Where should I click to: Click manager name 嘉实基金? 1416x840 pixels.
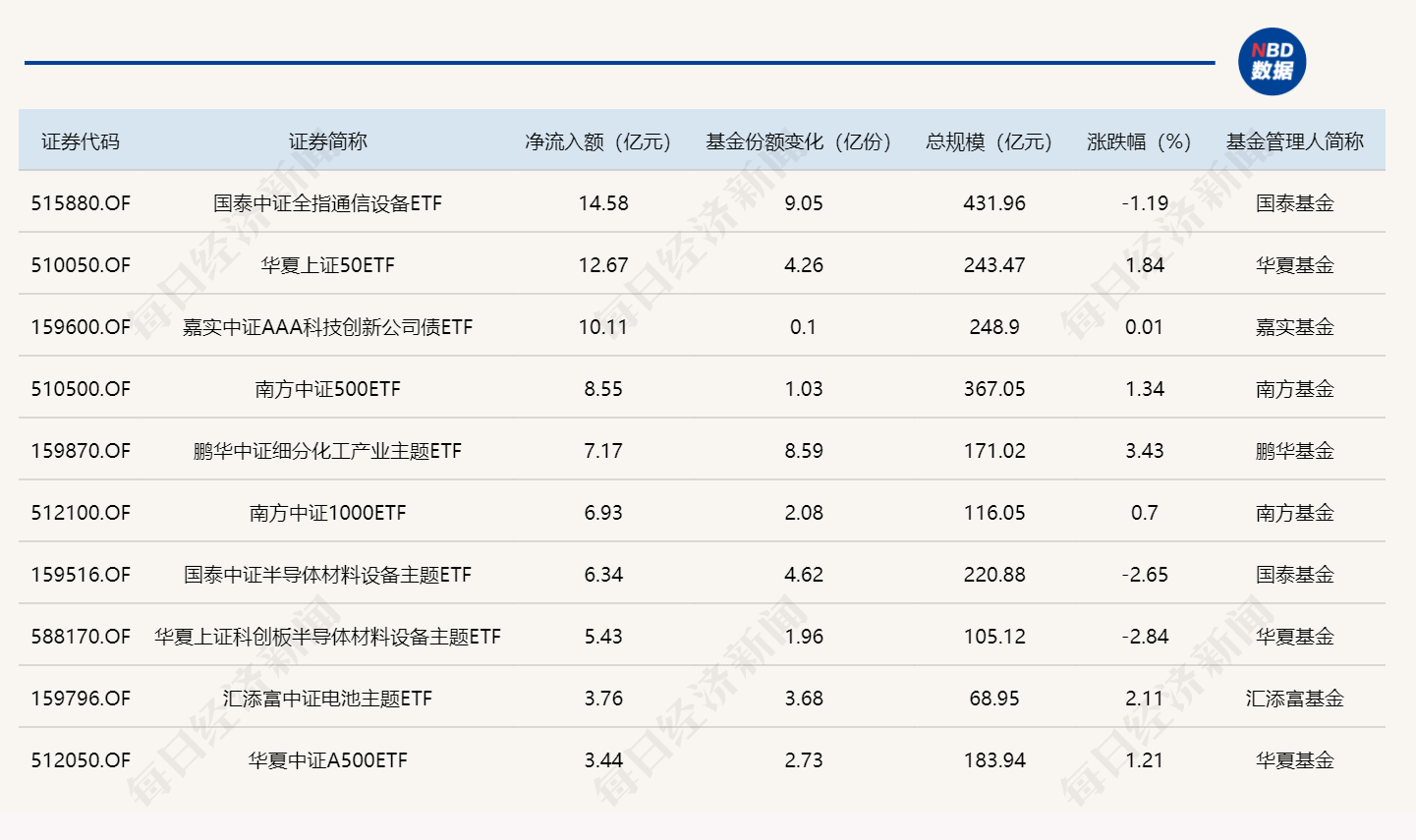click(x=1295, y=327)
